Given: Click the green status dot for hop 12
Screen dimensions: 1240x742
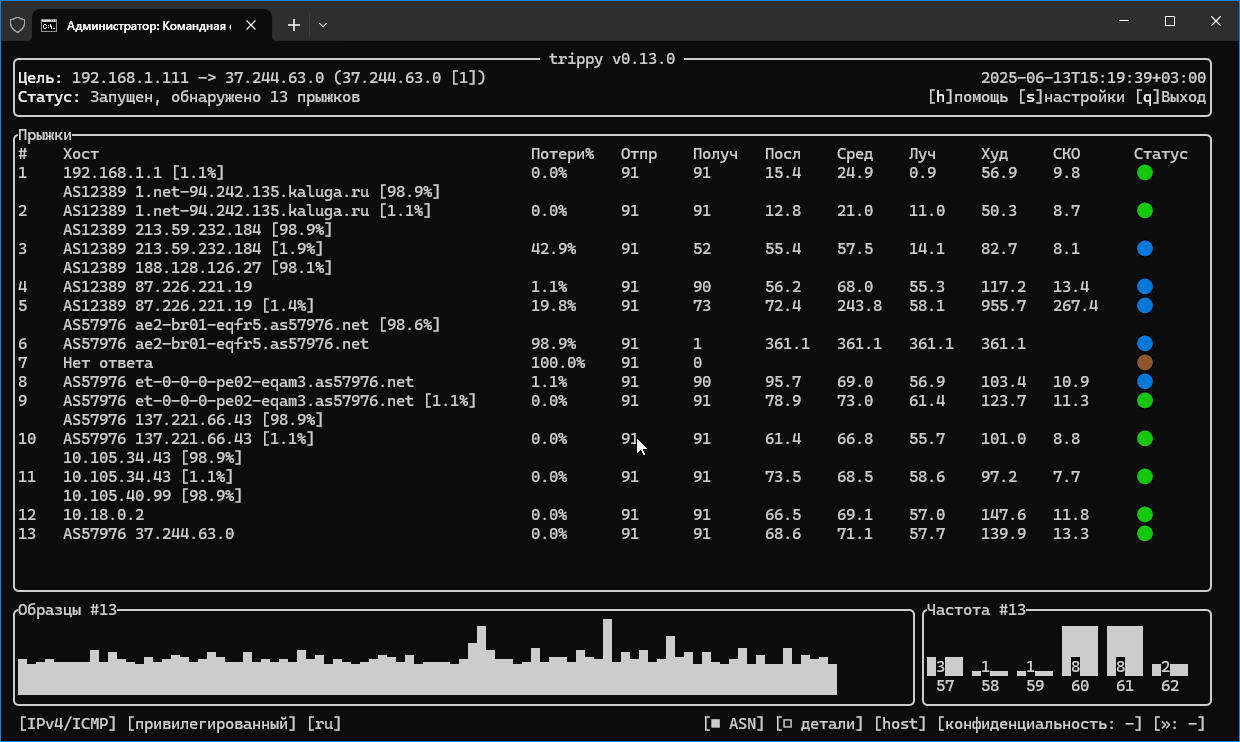Looking at the screenshot, I should click(1145, 514).
